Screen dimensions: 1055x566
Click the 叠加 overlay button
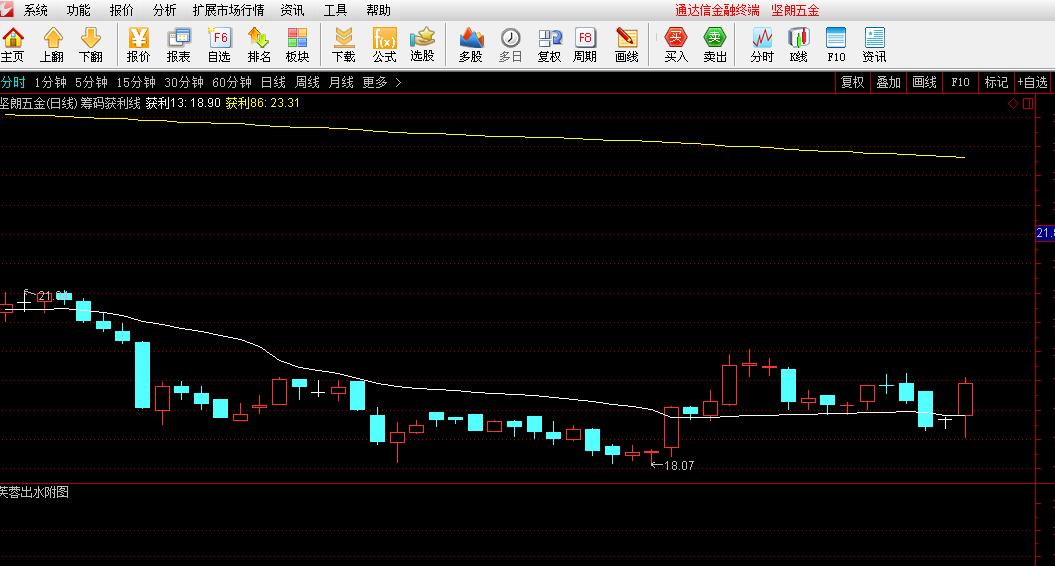pos(888,82)
